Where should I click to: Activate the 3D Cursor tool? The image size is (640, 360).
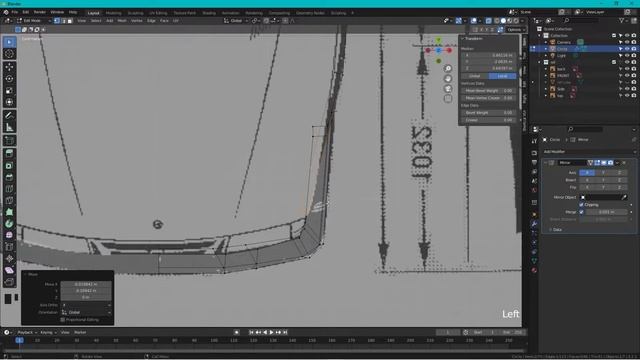pos(9,54)
